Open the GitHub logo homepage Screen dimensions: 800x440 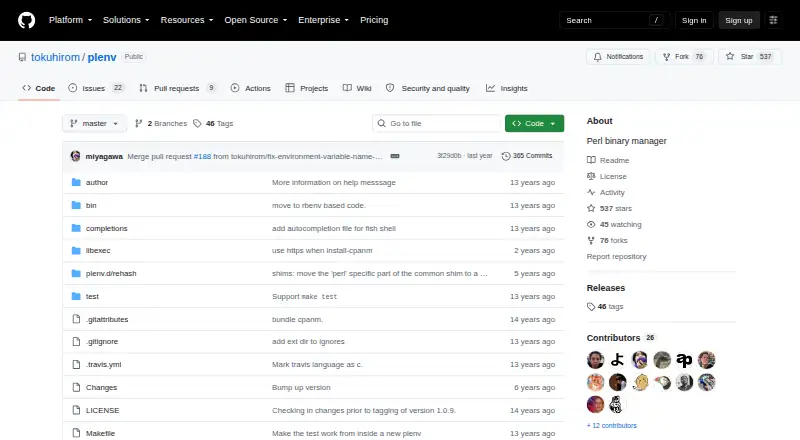point(27,20)
